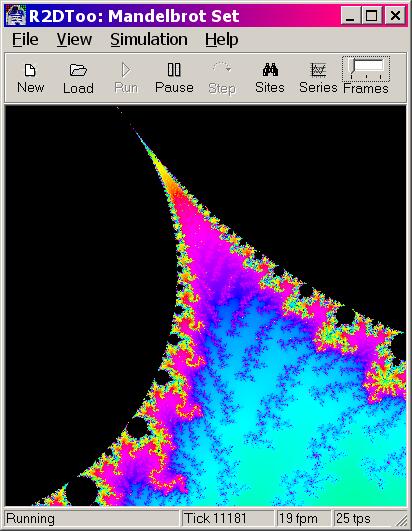Open the File menu
The image size is (412, 531).
point(25,40)
